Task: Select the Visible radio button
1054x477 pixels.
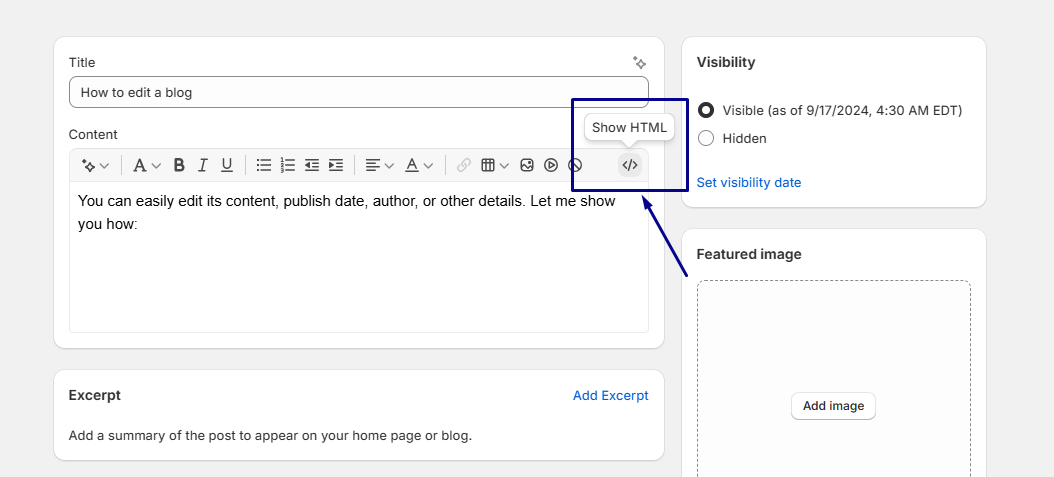Action: 706,110
